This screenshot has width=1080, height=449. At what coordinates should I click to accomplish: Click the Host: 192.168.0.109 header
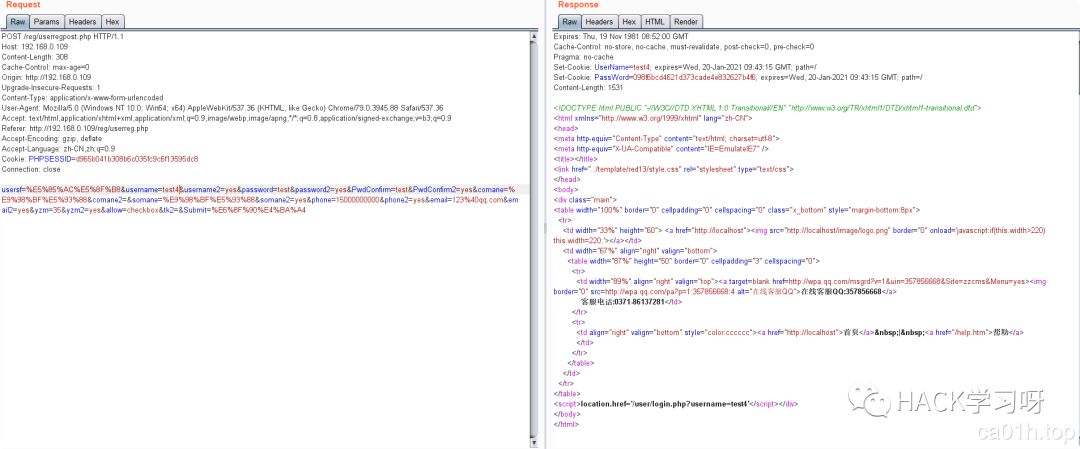[34, 46]
